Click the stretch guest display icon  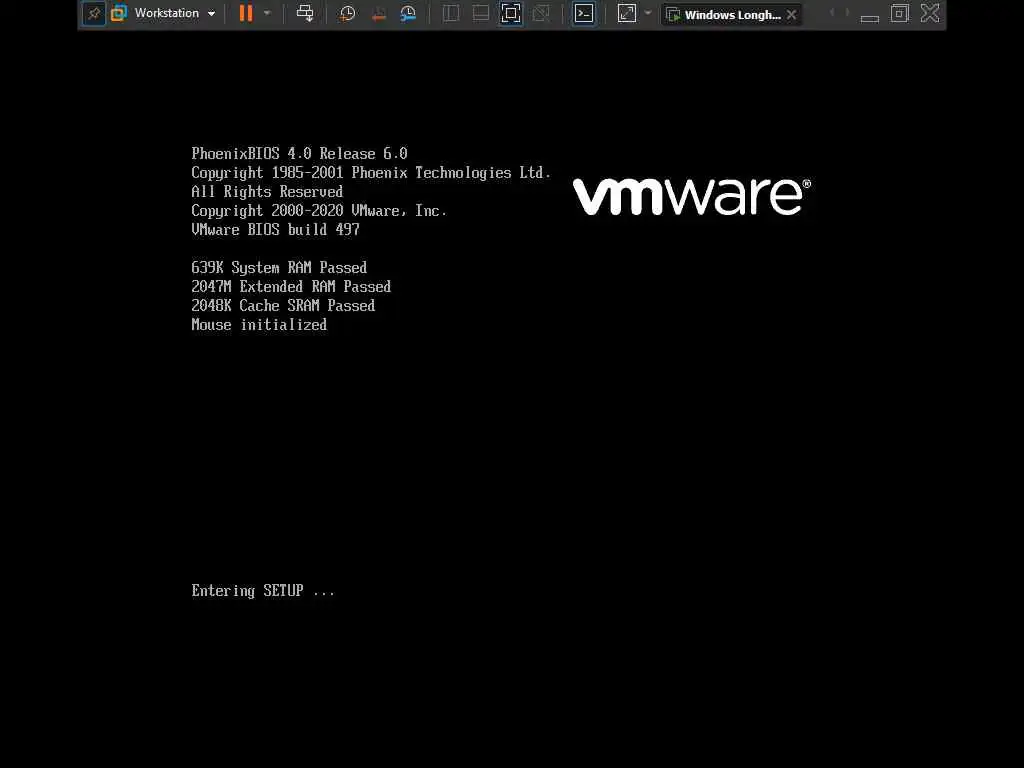click(627, 13)
